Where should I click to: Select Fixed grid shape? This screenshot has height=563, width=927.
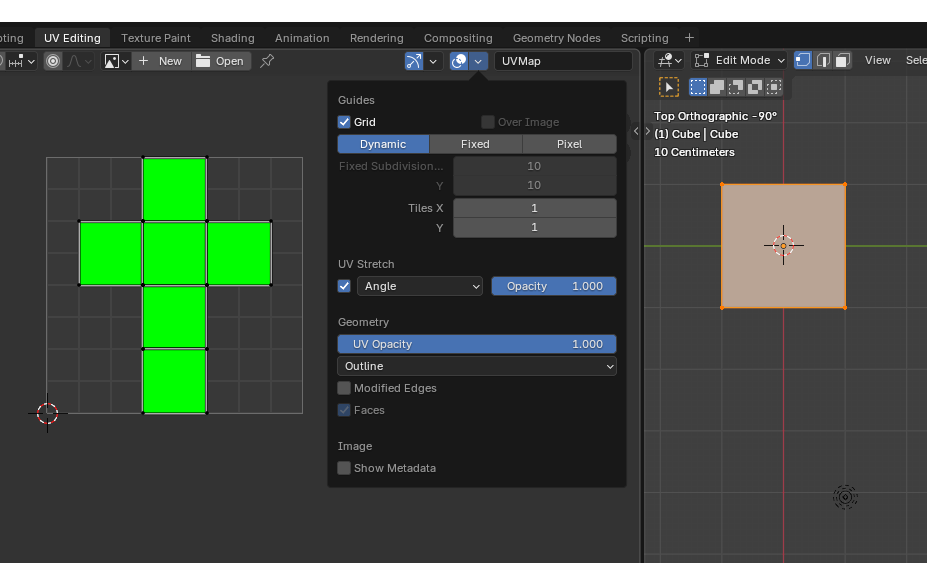coord(475,144)
